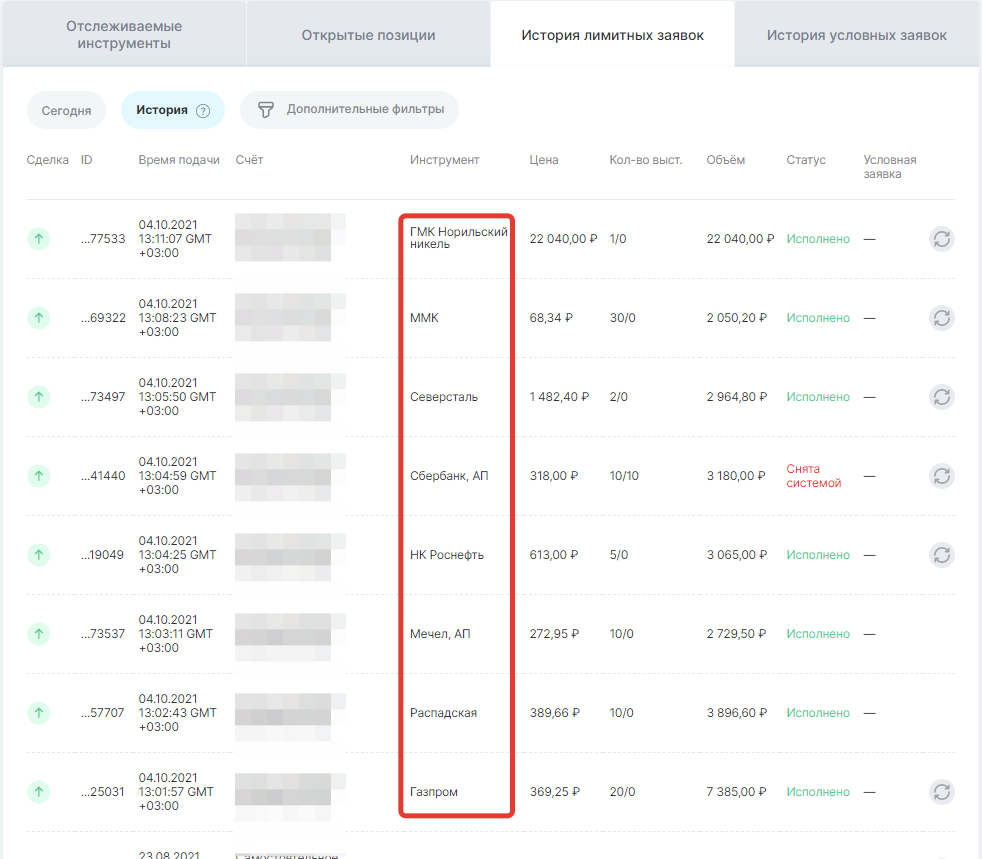Click the Условная заявка column header

pos(889,167)
